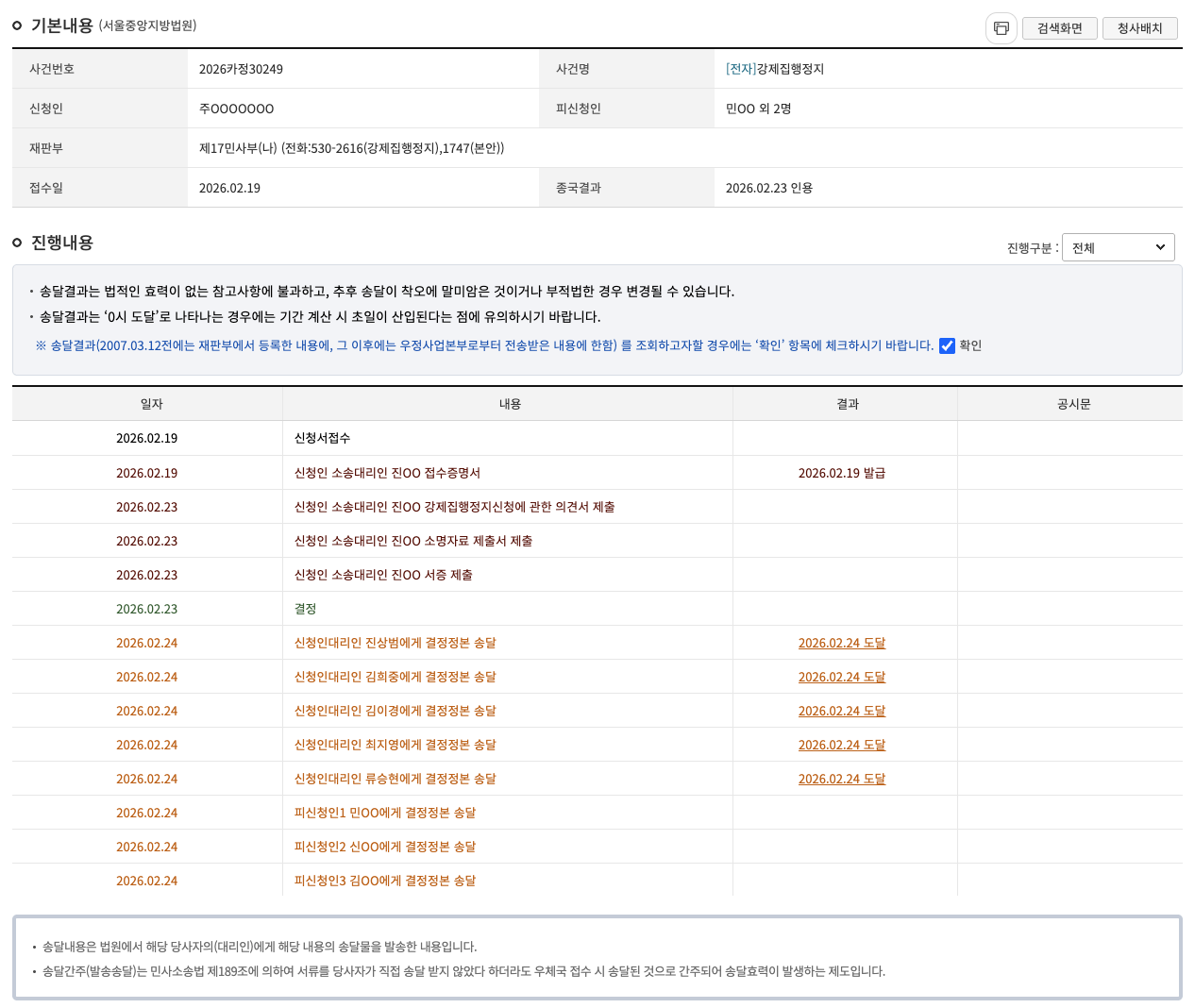Click the 검색화면 button

[x=1059, y=28]
